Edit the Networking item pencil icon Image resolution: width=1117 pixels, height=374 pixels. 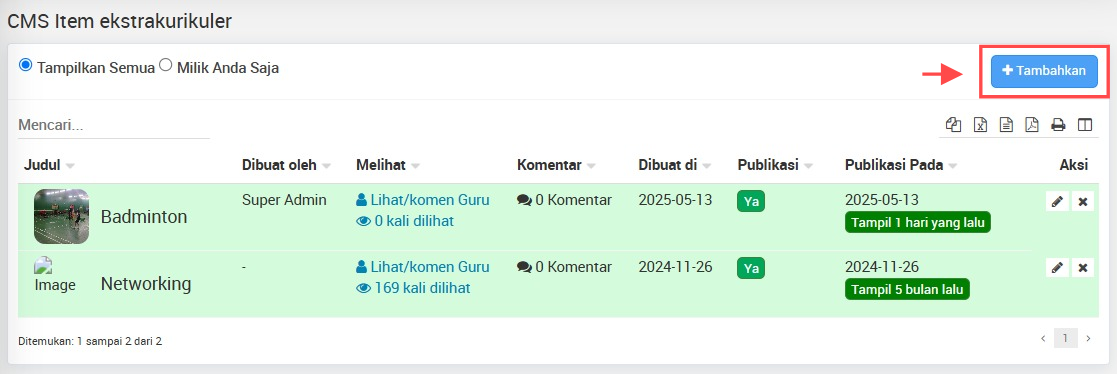tap(1057, 268)
